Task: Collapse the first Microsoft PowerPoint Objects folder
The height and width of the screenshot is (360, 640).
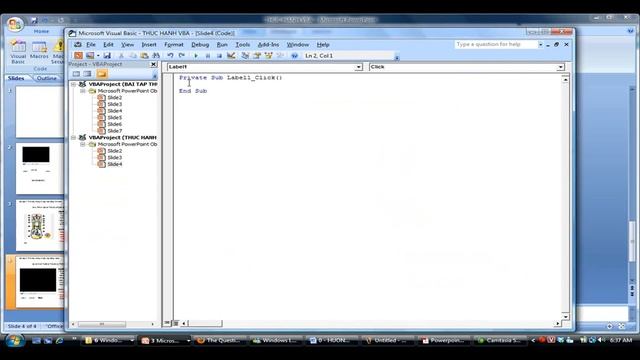Action: pos(83,91)
